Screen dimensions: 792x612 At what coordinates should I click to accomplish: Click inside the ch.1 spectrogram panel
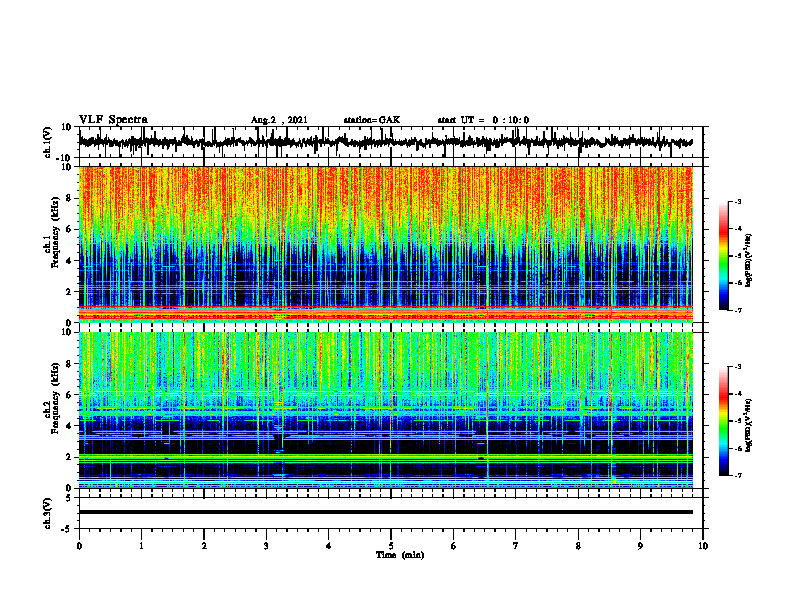[386, 244]
